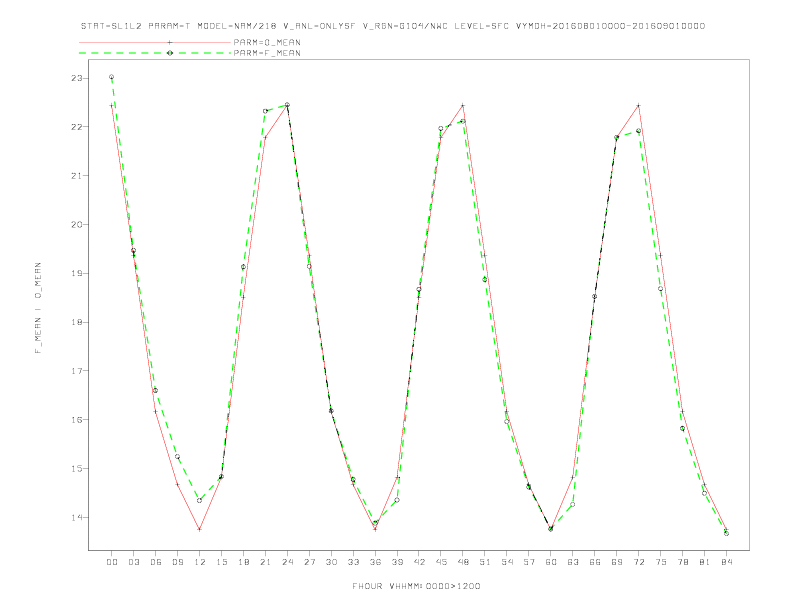
Task: Click the O_MEAN plus point at hour 21
Action: pos(265,137)
